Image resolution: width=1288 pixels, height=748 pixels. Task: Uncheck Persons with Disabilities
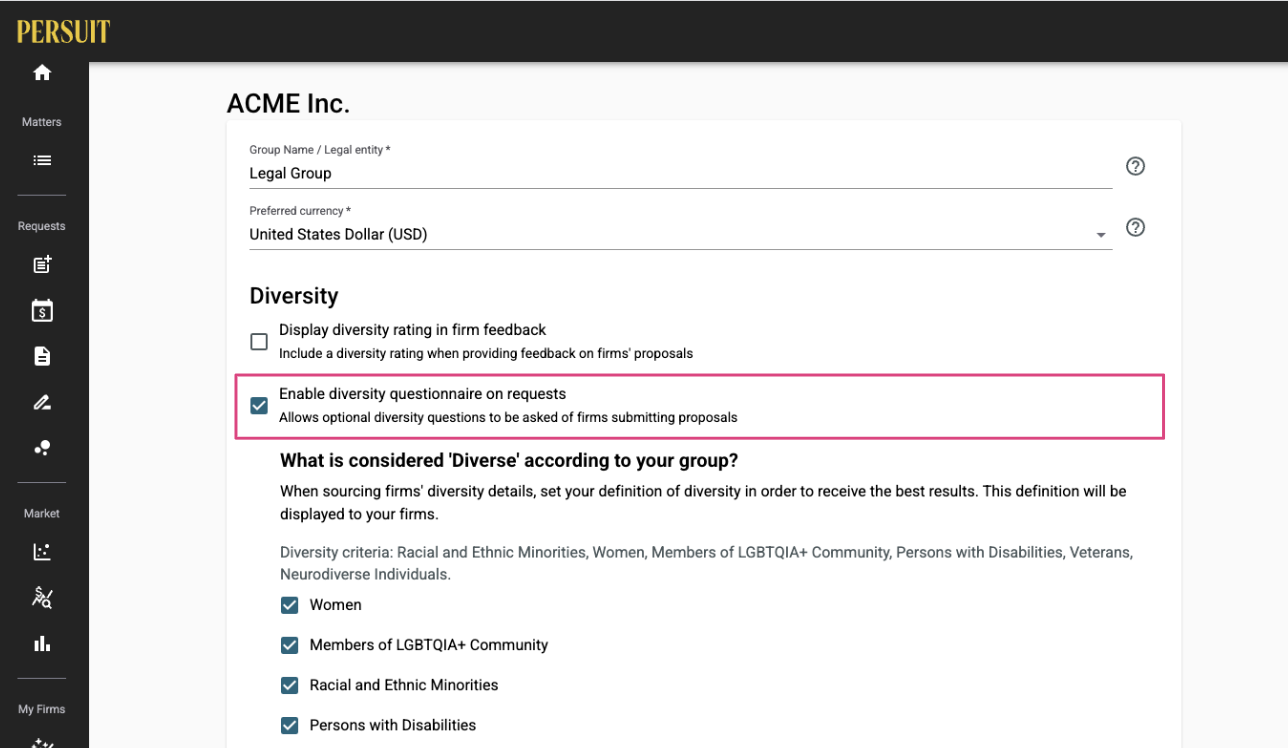point(289,725)
